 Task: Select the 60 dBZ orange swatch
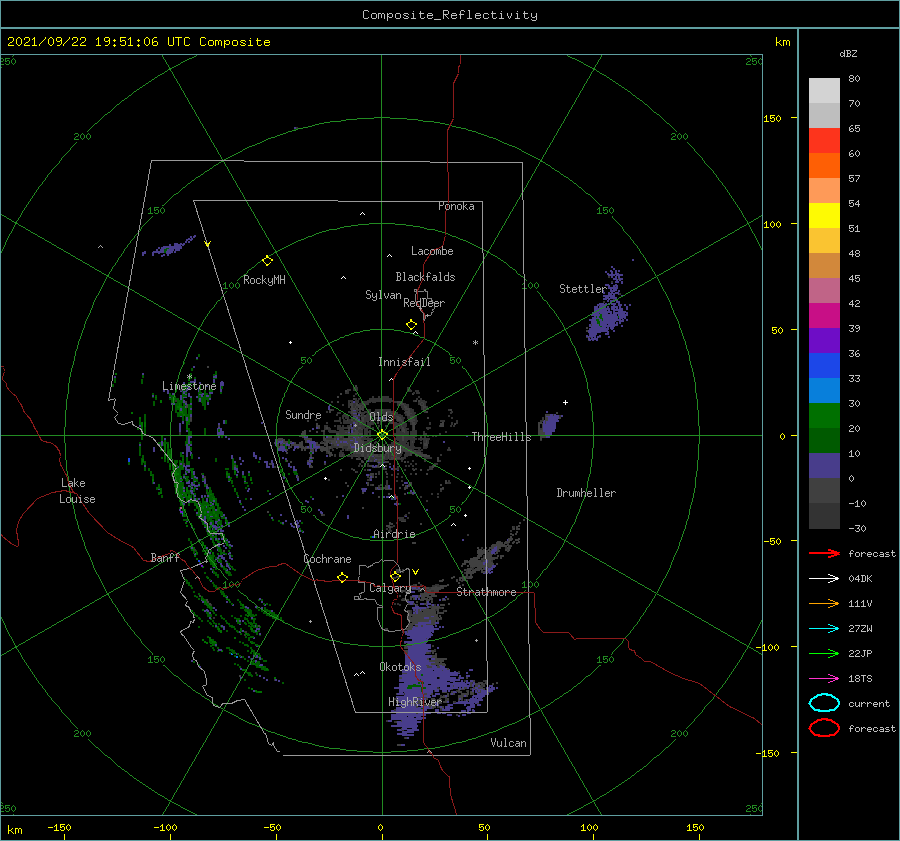click(824, 165)
